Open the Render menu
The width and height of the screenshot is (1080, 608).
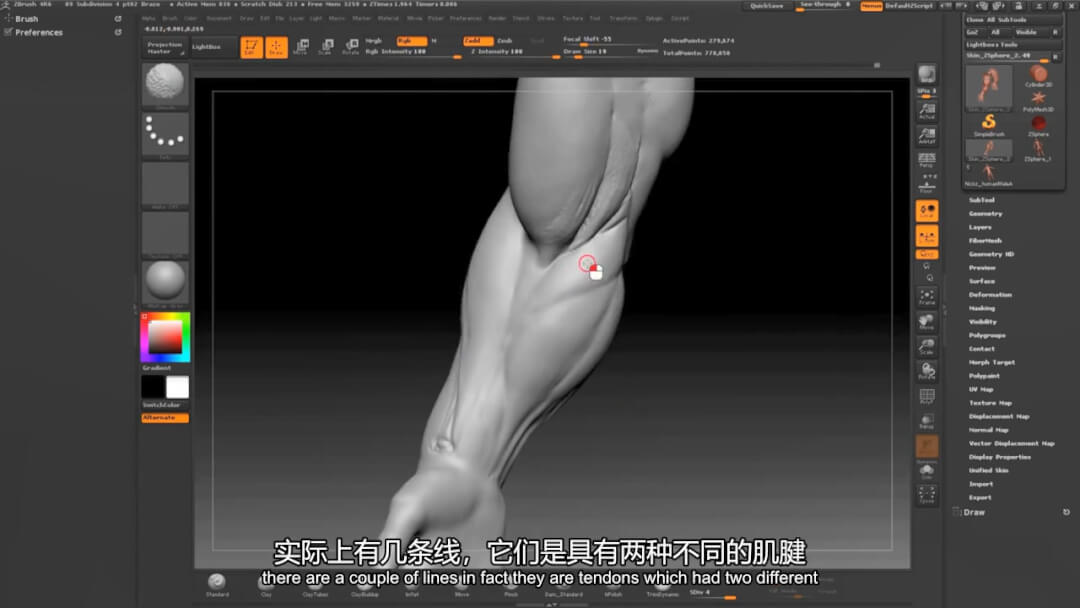(x=497, y=19)
